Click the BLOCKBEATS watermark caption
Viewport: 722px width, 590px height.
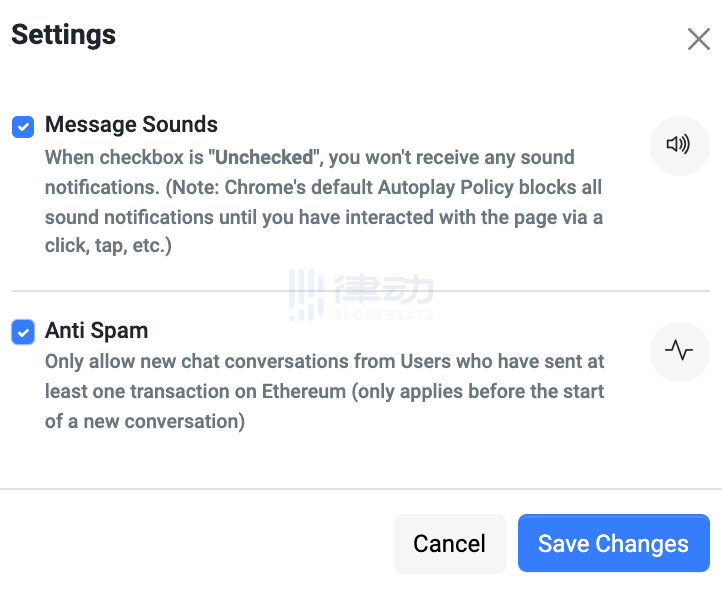coord(383,314)
